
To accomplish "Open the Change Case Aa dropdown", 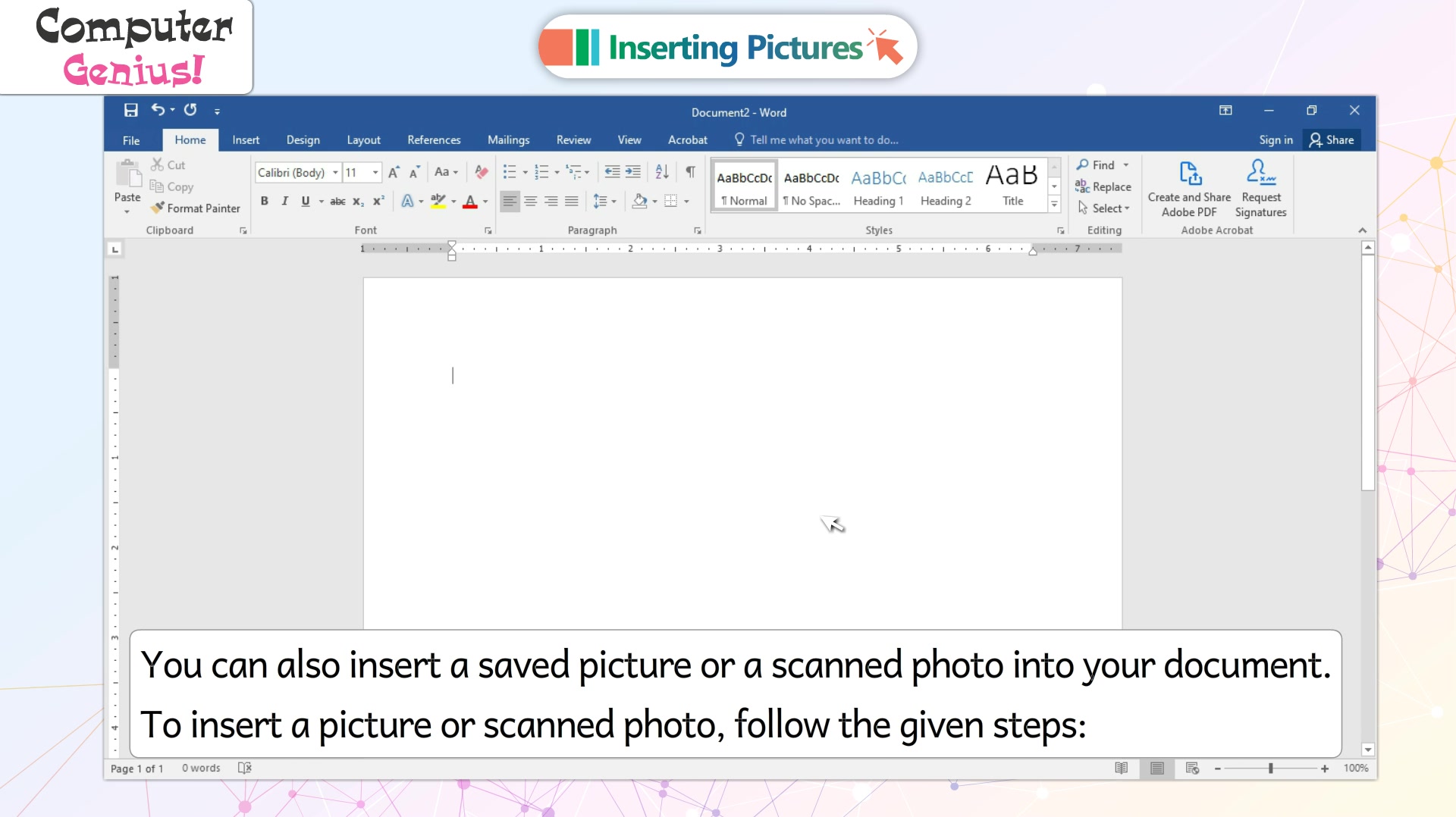I will [446, 172].
